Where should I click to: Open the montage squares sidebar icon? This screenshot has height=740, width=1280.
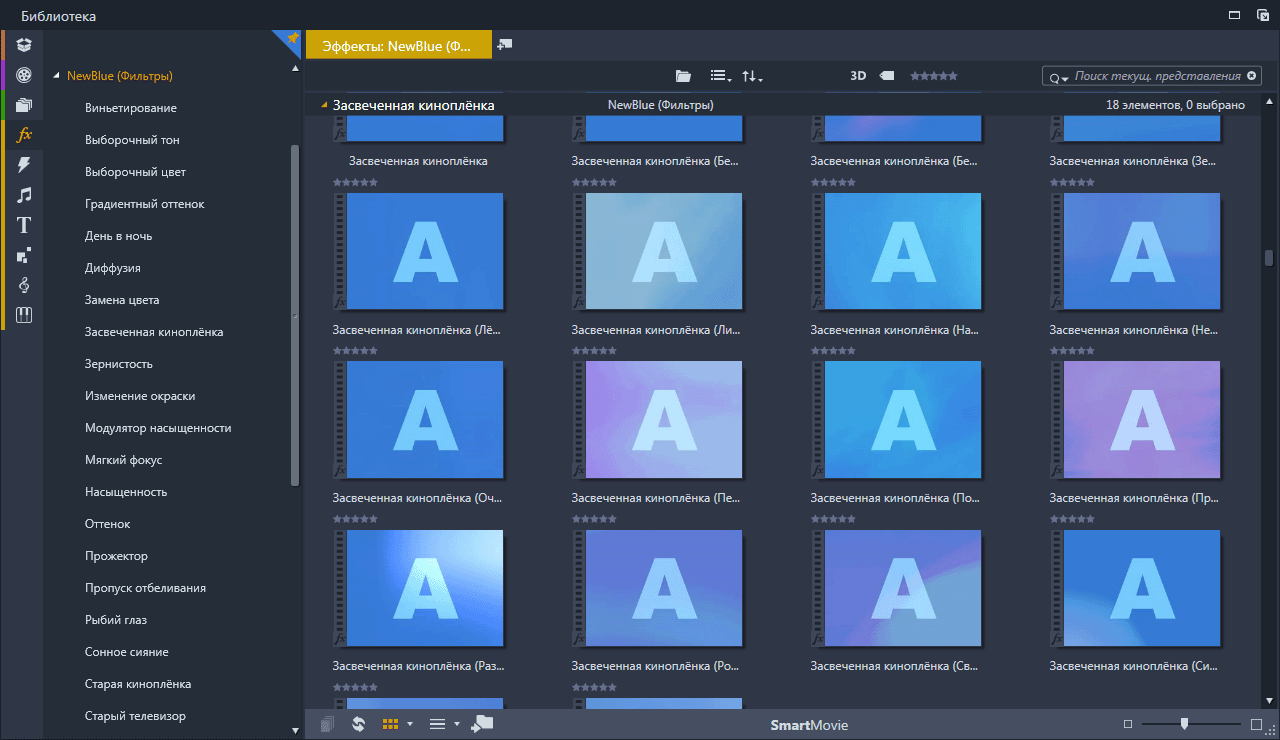24,255
